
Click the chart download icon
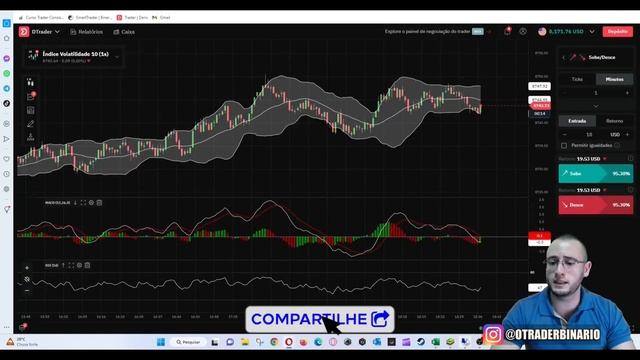tap(31, 137)
